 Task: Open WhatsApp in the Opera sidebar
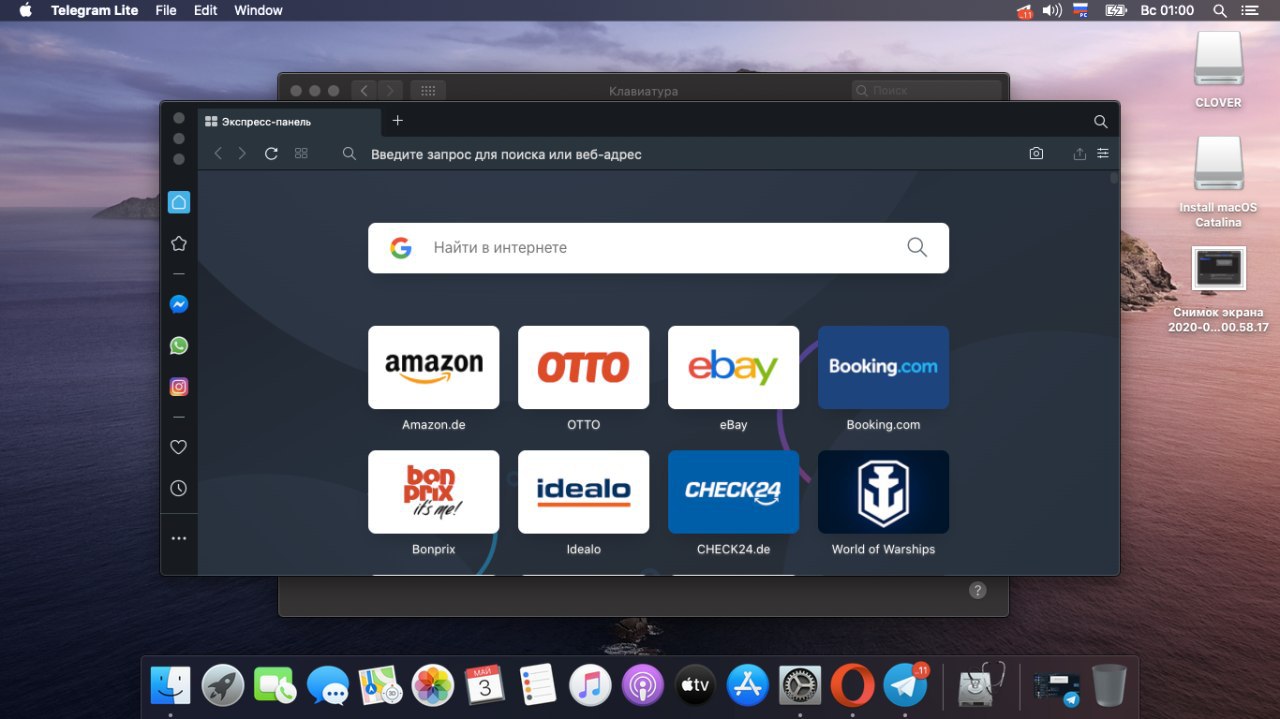coord(178,345)
